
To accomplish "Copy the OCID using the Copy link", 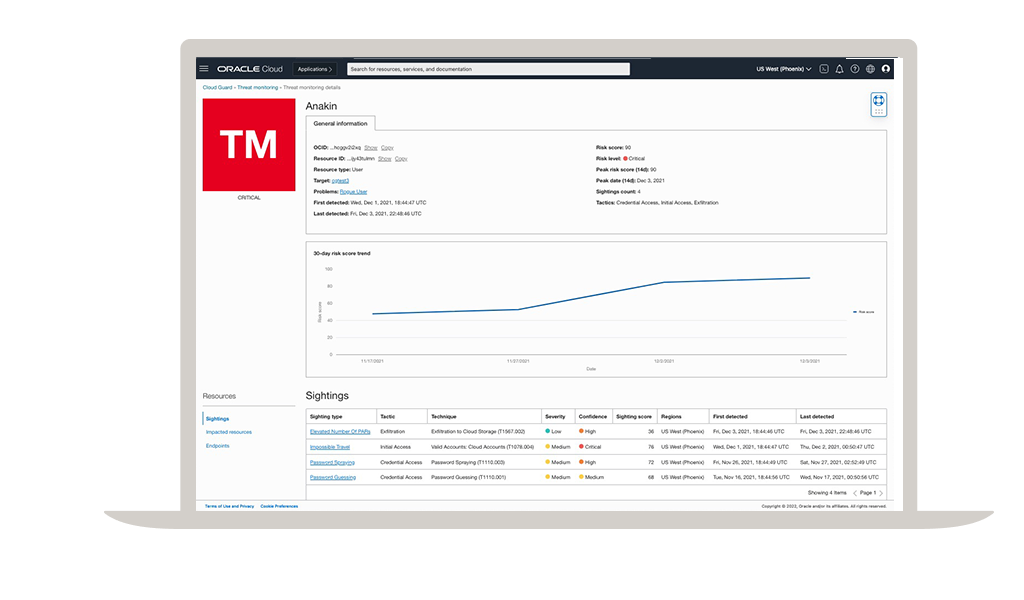I will coord(388,147).
